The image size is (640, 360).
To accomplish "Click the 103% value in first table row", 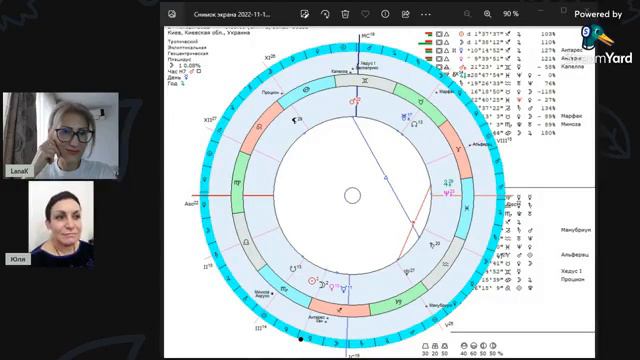I will tap(548, 34).
